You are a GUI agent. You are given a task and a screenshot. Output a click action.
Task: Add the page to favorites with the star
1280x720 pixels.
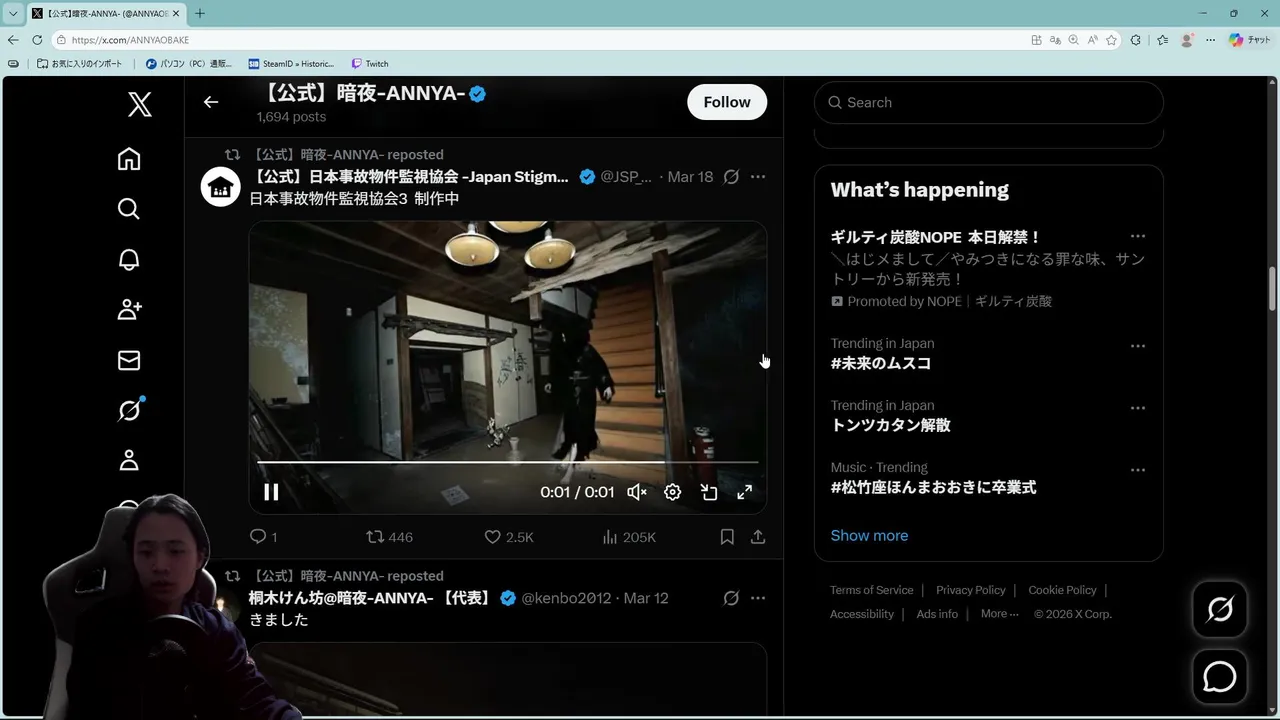coord(1111,40)
